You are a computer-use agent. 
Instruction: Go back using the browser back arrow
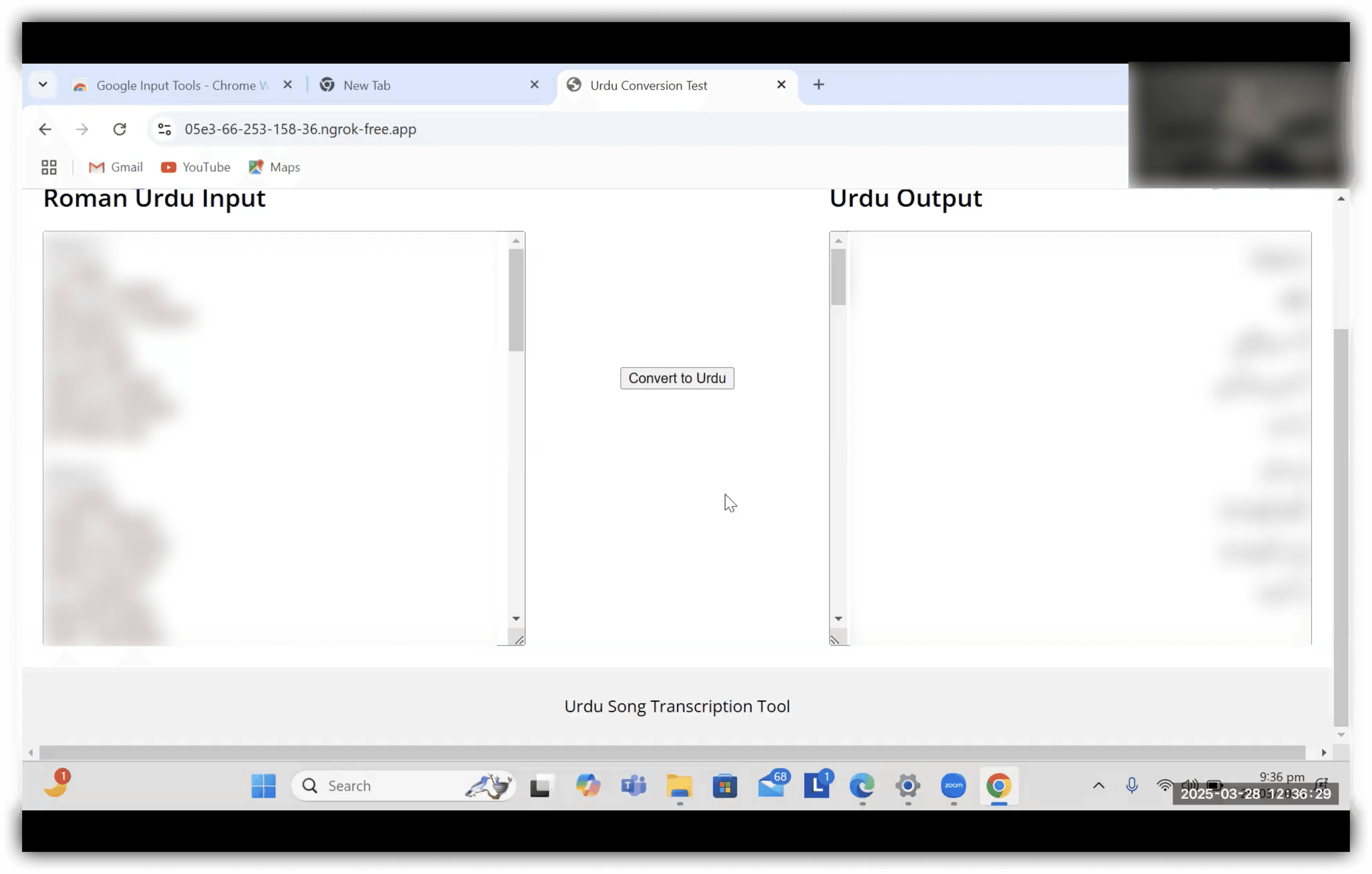click(x=45, y=130)
